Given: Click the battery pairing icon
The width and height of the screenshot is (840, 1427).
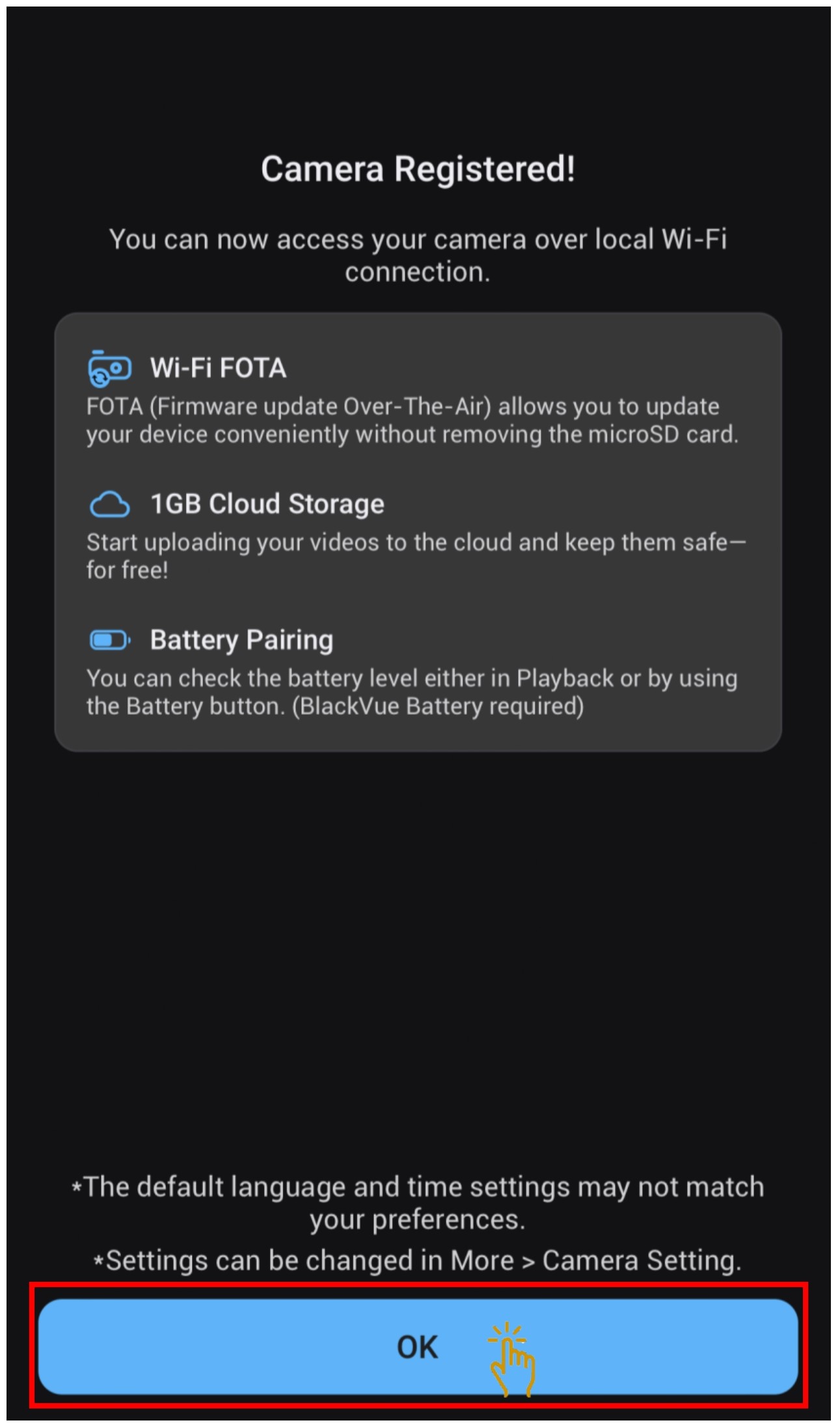Looking at the screenshot, I should coord(109,640).
